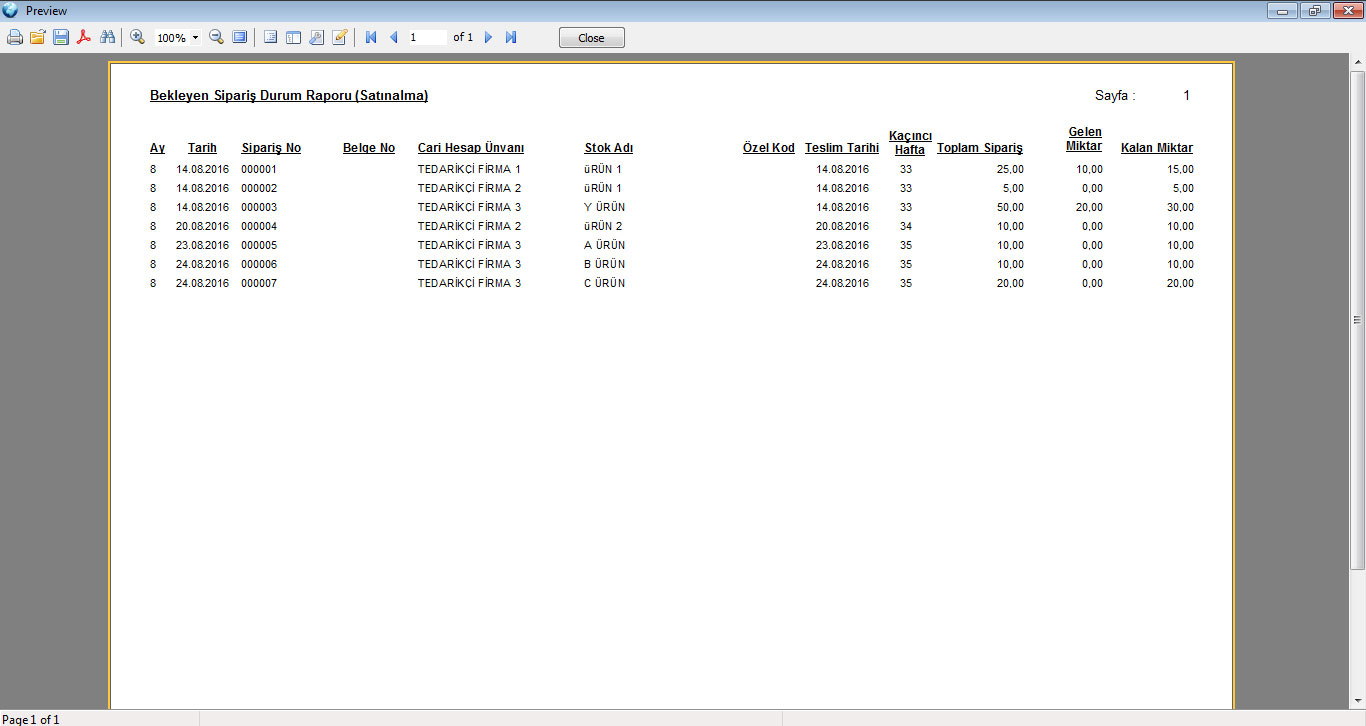This screenshot has height=726, width=1366.
Task: Switch to the full screen view icon
Action: [x=239, y=37]
